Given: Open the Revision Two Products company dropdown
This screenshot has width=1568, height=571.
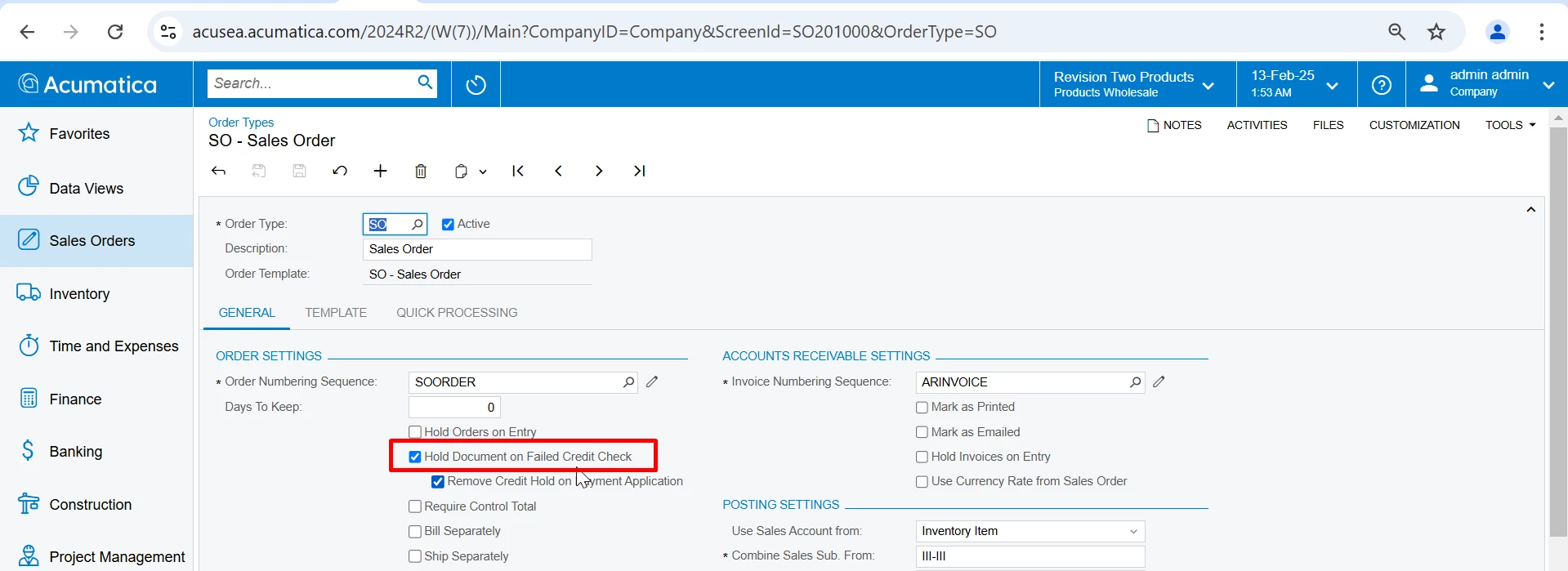Looking at the screenshot, I should tap(1137, 84).
